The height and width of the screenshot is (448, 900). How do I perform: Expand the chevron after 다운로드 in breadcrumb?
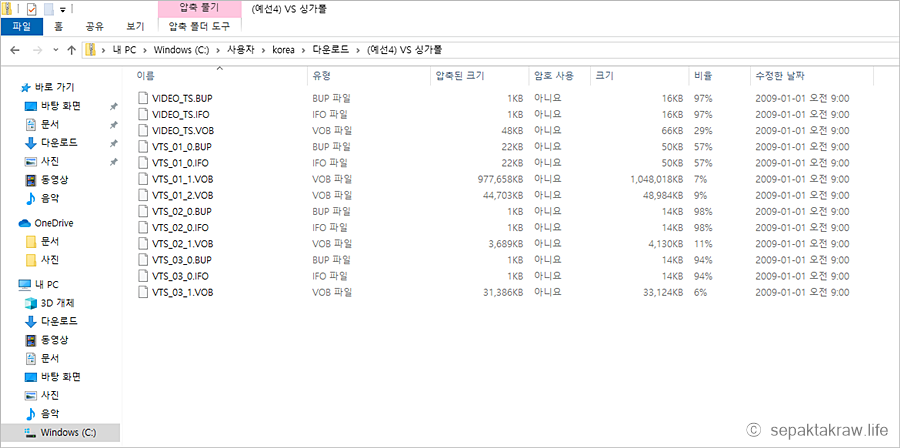[x=358, y=50]
